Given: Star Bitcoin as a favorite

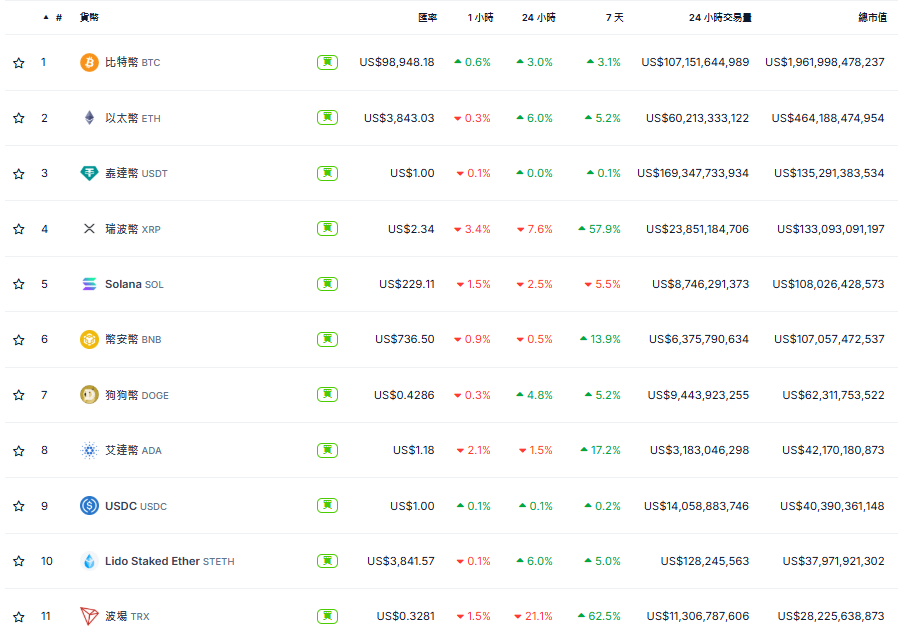Looking at the screenshot, I should 18,62.
